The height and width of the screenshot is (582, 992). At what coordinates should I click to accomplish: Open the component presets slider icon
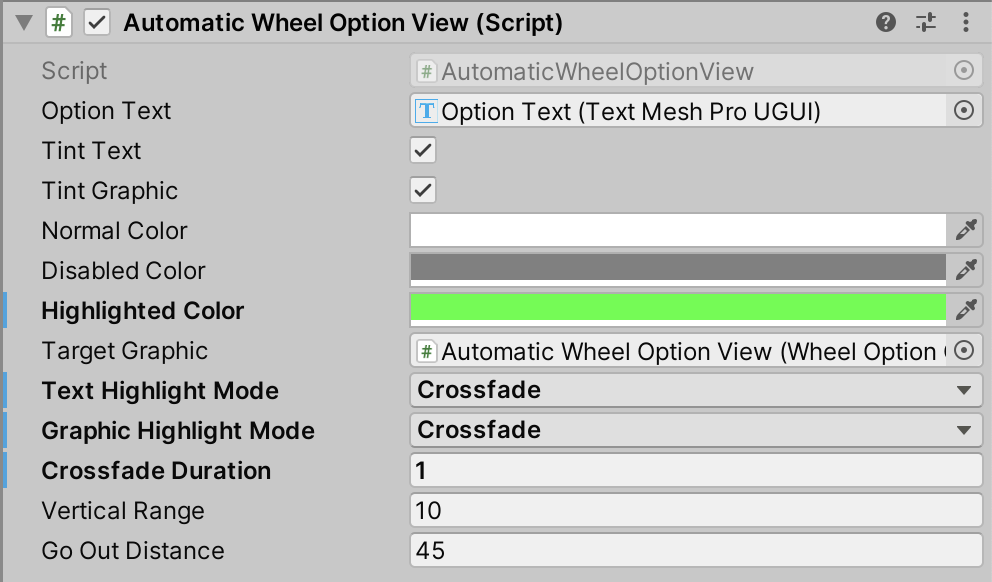(926, 22)
